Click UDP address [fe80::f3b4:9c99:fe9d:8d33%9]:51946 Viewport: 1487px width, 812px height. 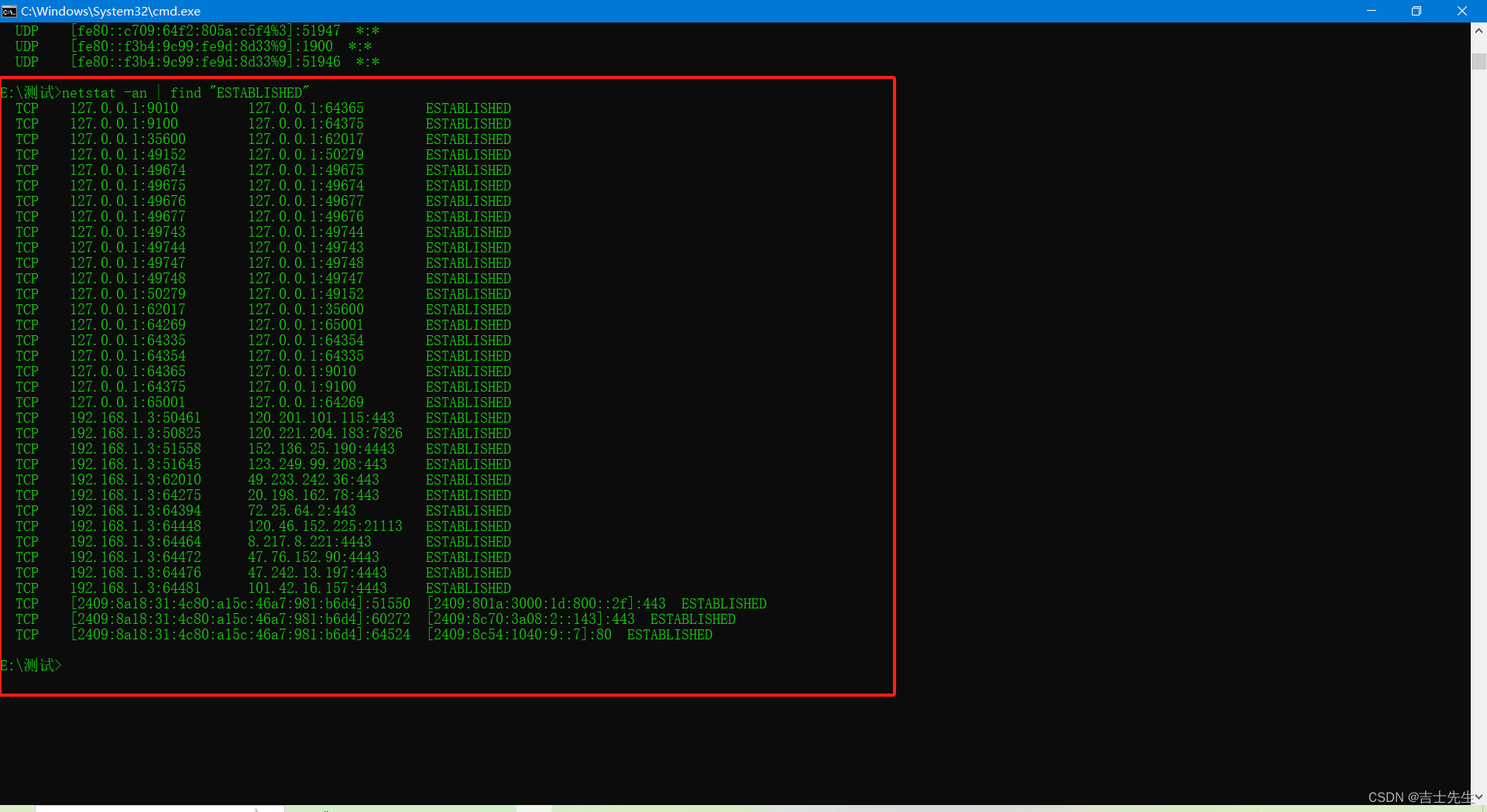coord(206,62)
